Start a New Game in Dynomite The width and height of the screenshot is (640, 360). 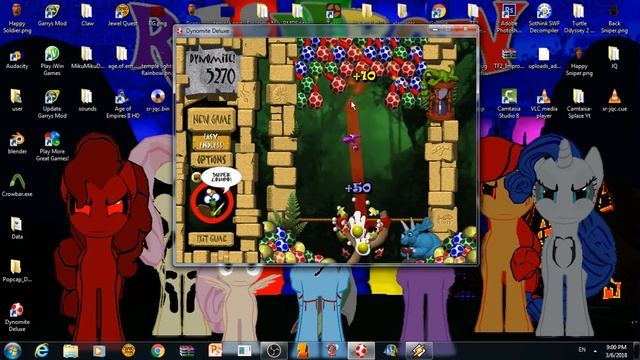pyautogui.click(x=211, y=119)
